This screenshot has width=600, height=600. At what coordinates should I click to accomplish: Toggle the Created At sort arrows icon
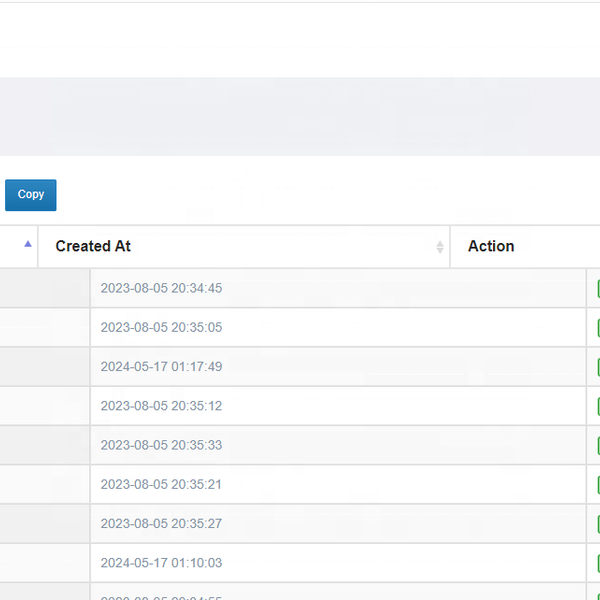[x=439, y=247]
